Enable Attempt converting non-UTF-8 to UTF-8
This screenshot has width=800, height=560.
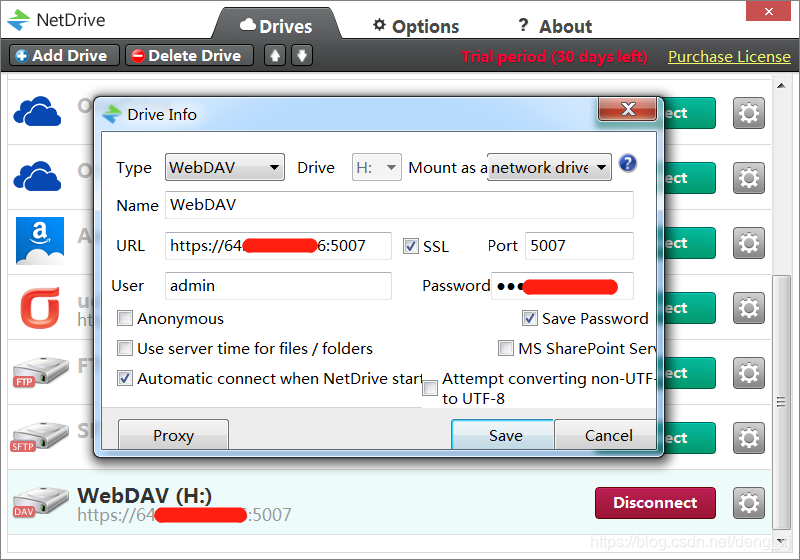tap(430, 388)
